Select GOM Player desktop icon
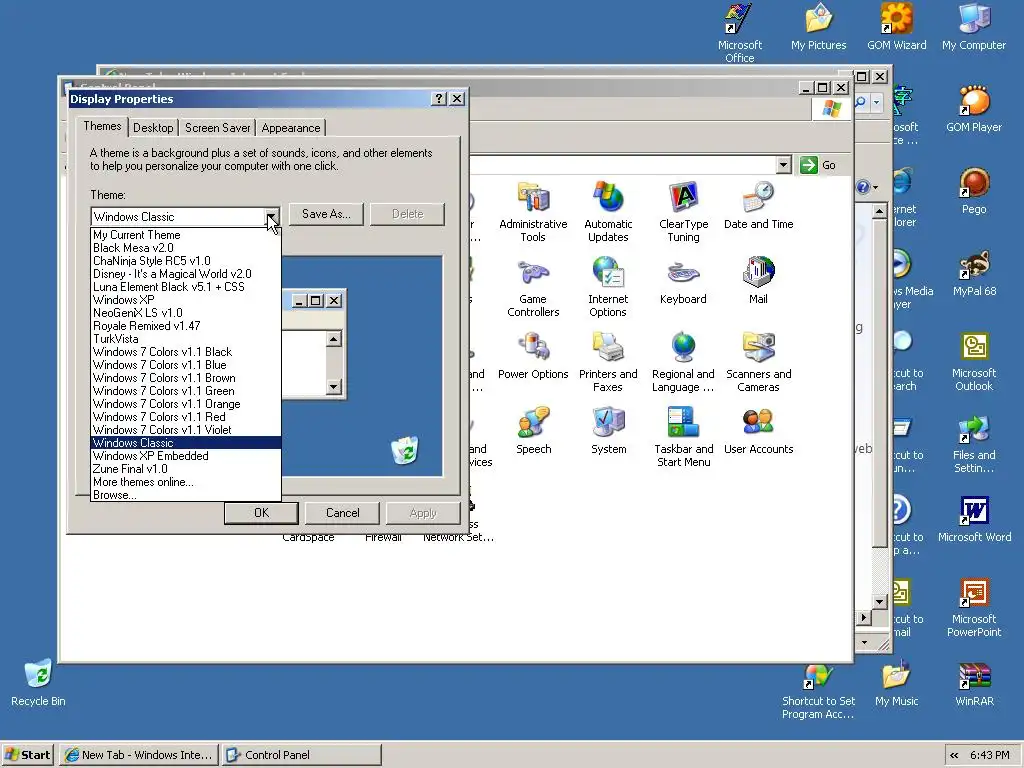1024x768 pixels. point(974,109)
